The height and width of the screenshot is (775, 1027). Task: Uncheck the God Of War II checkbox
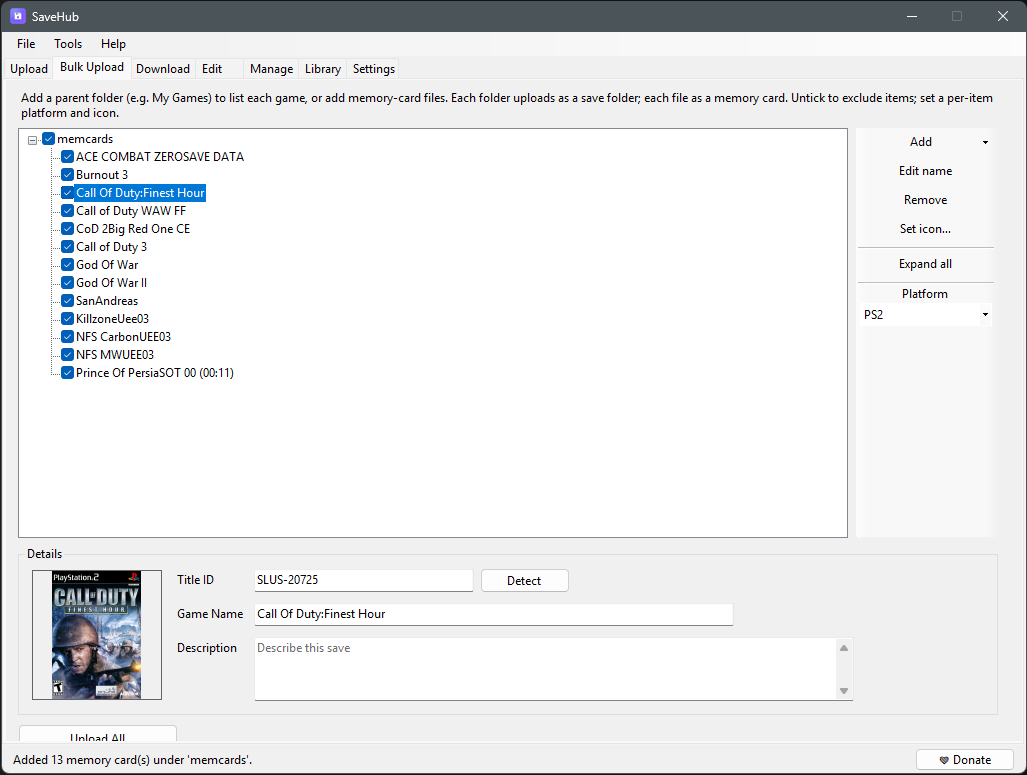pos(67,283)
